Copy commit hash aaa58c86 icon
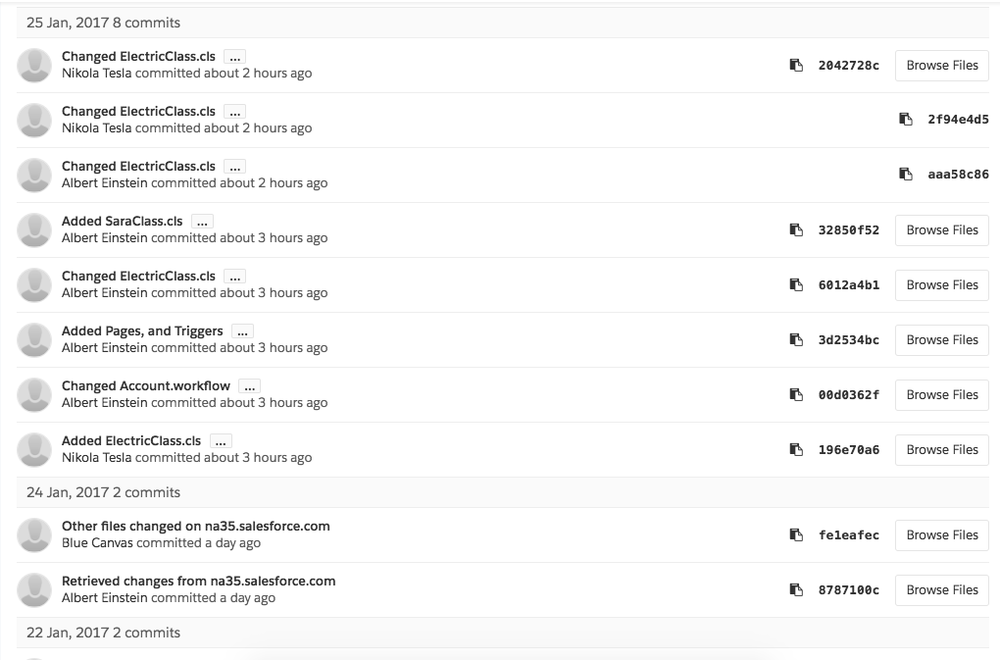Viewport: 1000px width, 660px height. (x=906, y=174)
